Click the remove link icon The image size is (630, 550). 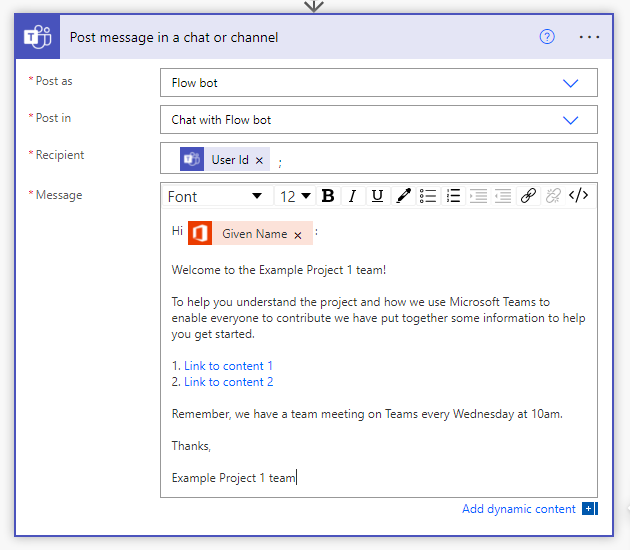click(553, 196)
